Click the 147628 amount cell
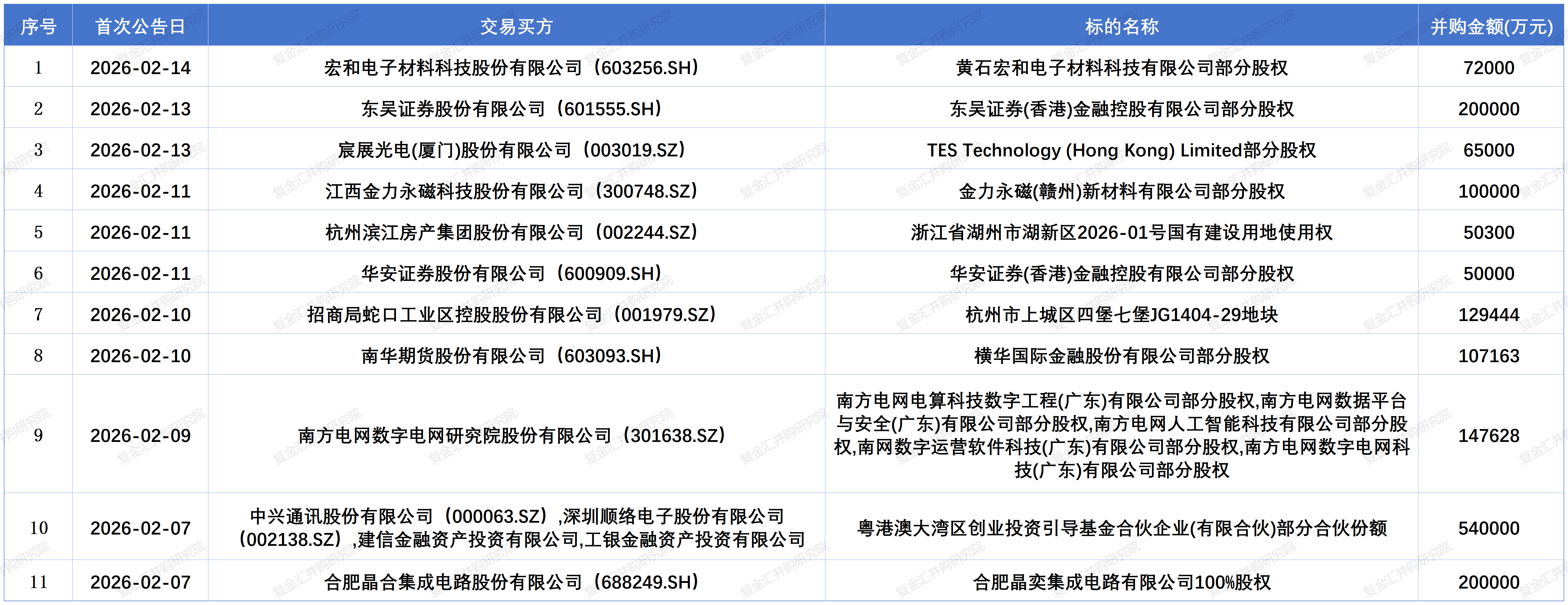 pyautogui.click(x=1488, y=435)
